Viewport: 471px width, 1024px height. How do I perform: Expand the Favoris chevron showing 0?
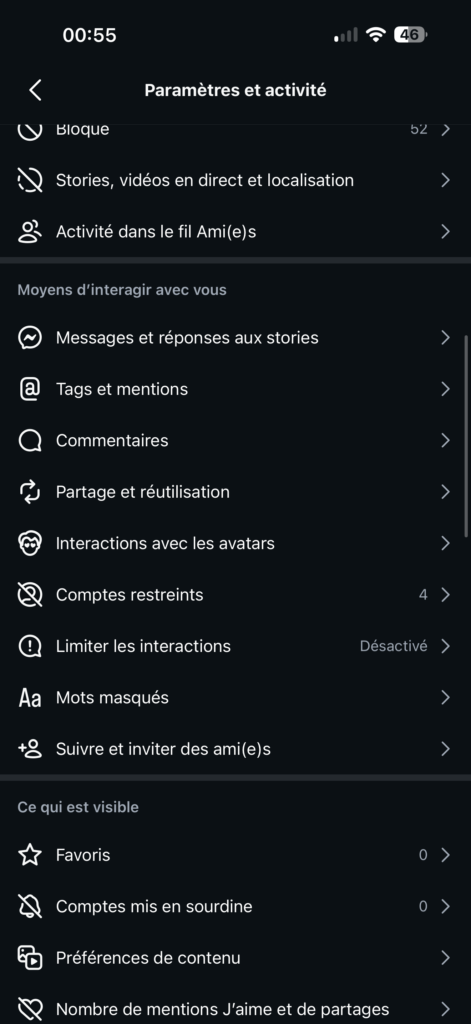(446, 855)
